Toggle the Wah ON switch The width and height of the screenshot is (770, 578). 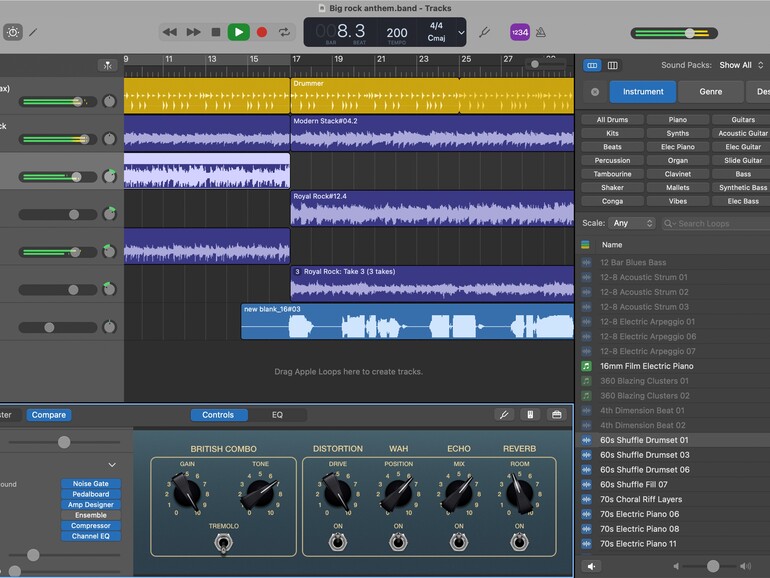(x=398, y=542)
